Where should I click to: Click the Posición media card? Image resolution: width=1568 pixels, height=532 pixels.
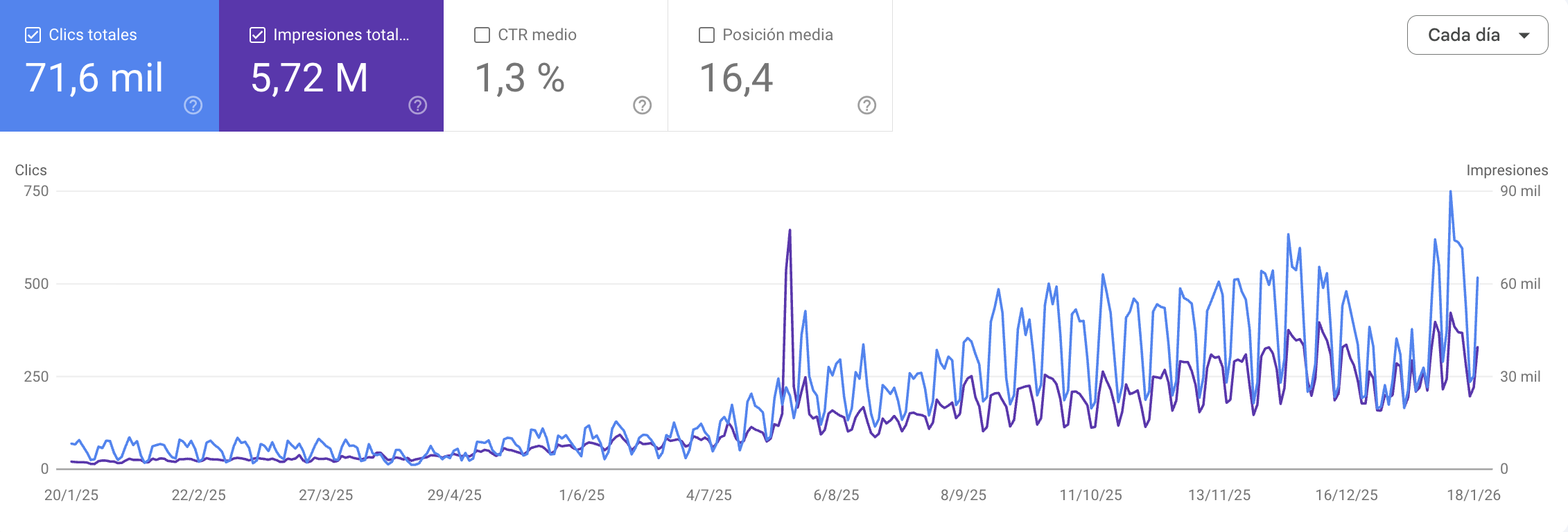(780, 66)
